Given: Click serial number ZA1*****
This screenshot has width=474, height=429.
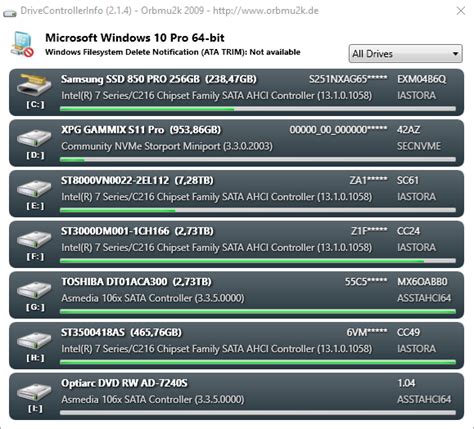Looking at the screenshot, I should click(x=368, y=180).
